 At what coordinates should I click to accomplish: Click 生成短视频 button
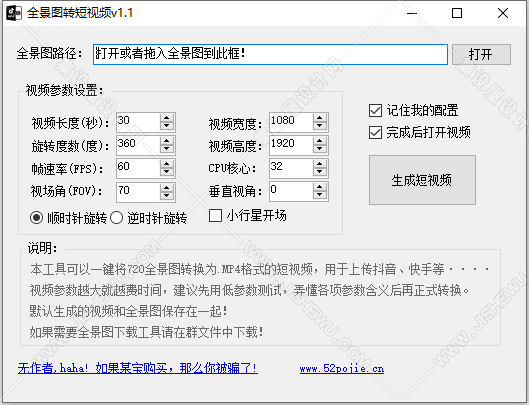[422, 180]
